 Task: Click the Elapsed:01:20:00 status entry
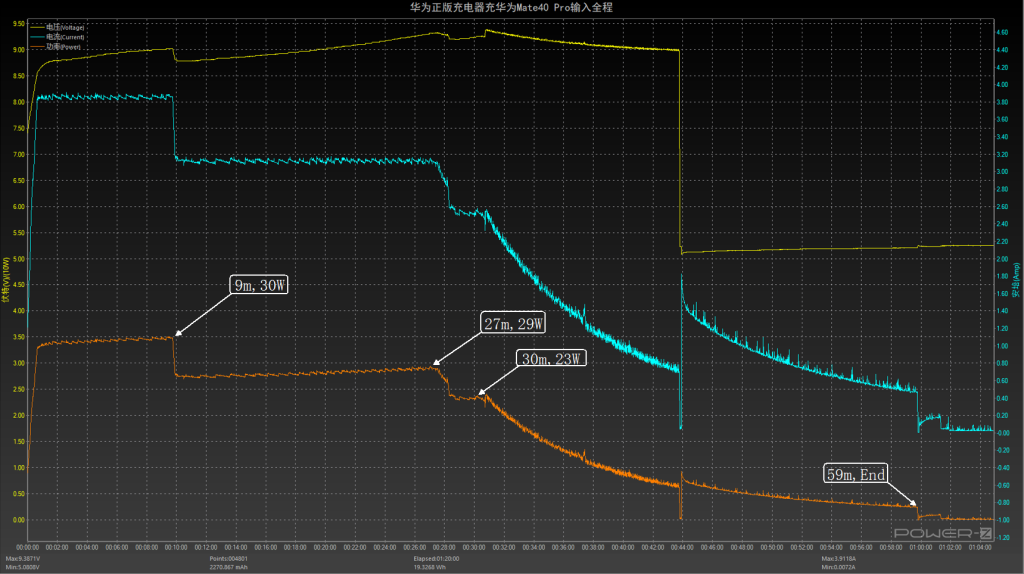coord(436,559)
